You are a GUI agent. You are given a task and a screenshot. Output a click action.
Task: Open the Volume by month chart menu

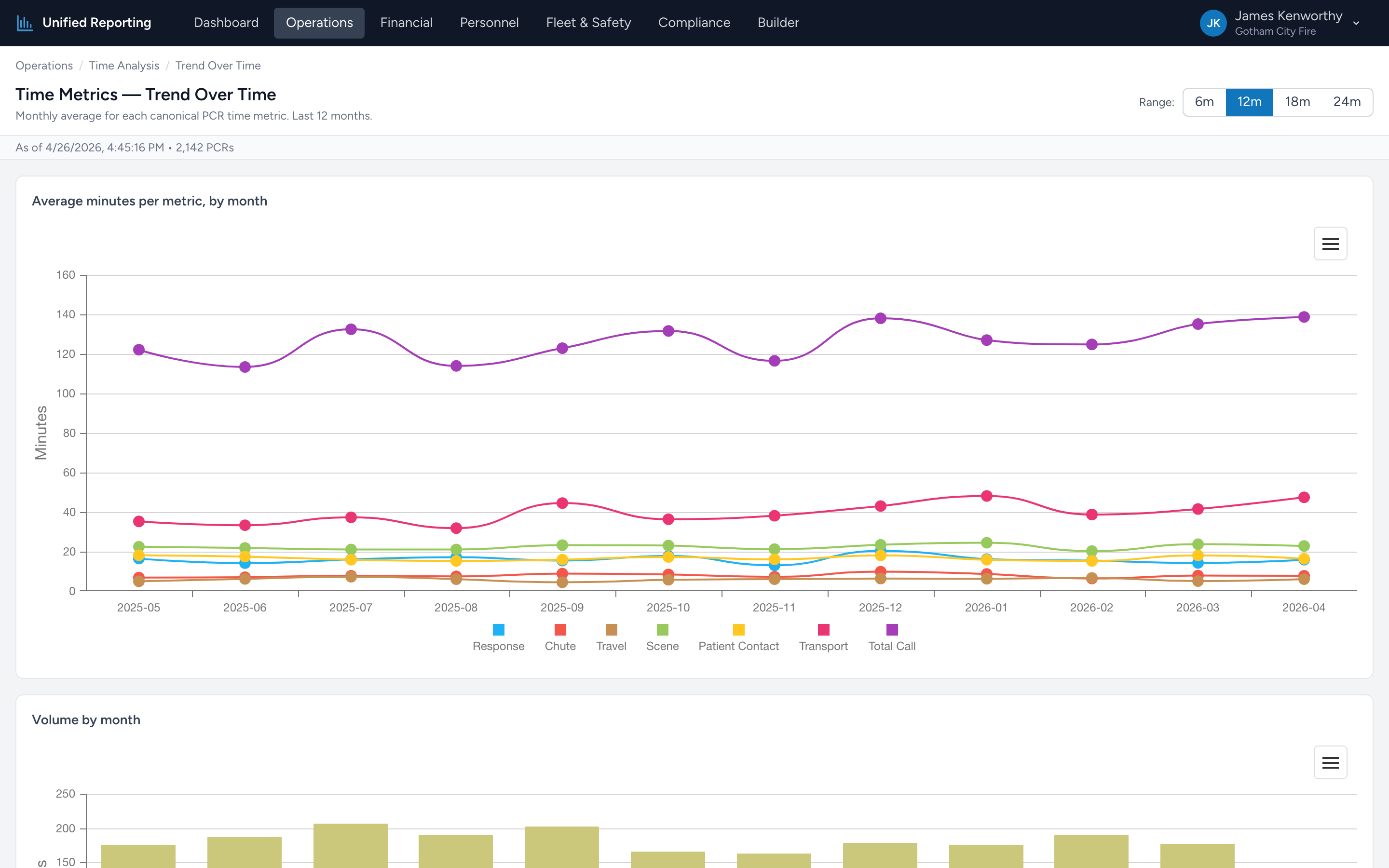coord(1330,762)
